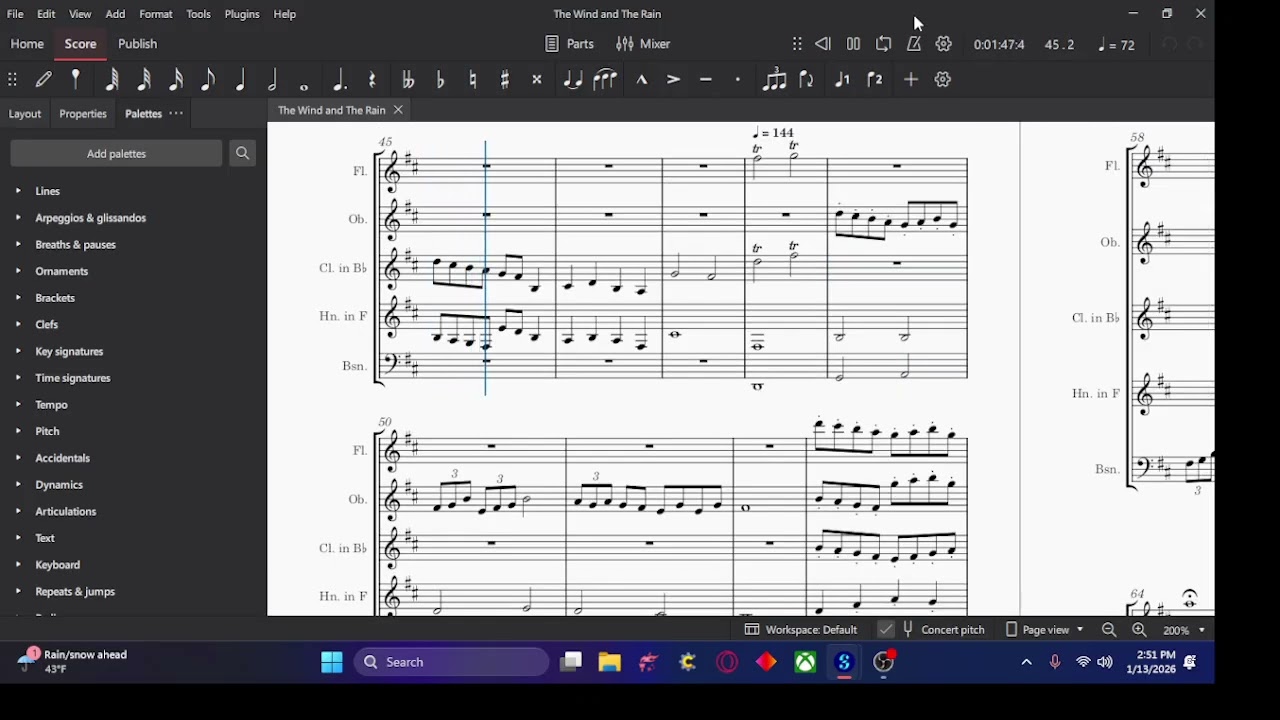The image size is (1280, 720).
Task: Expand the Key signatures palette
Action: click(x=17, y=351)
